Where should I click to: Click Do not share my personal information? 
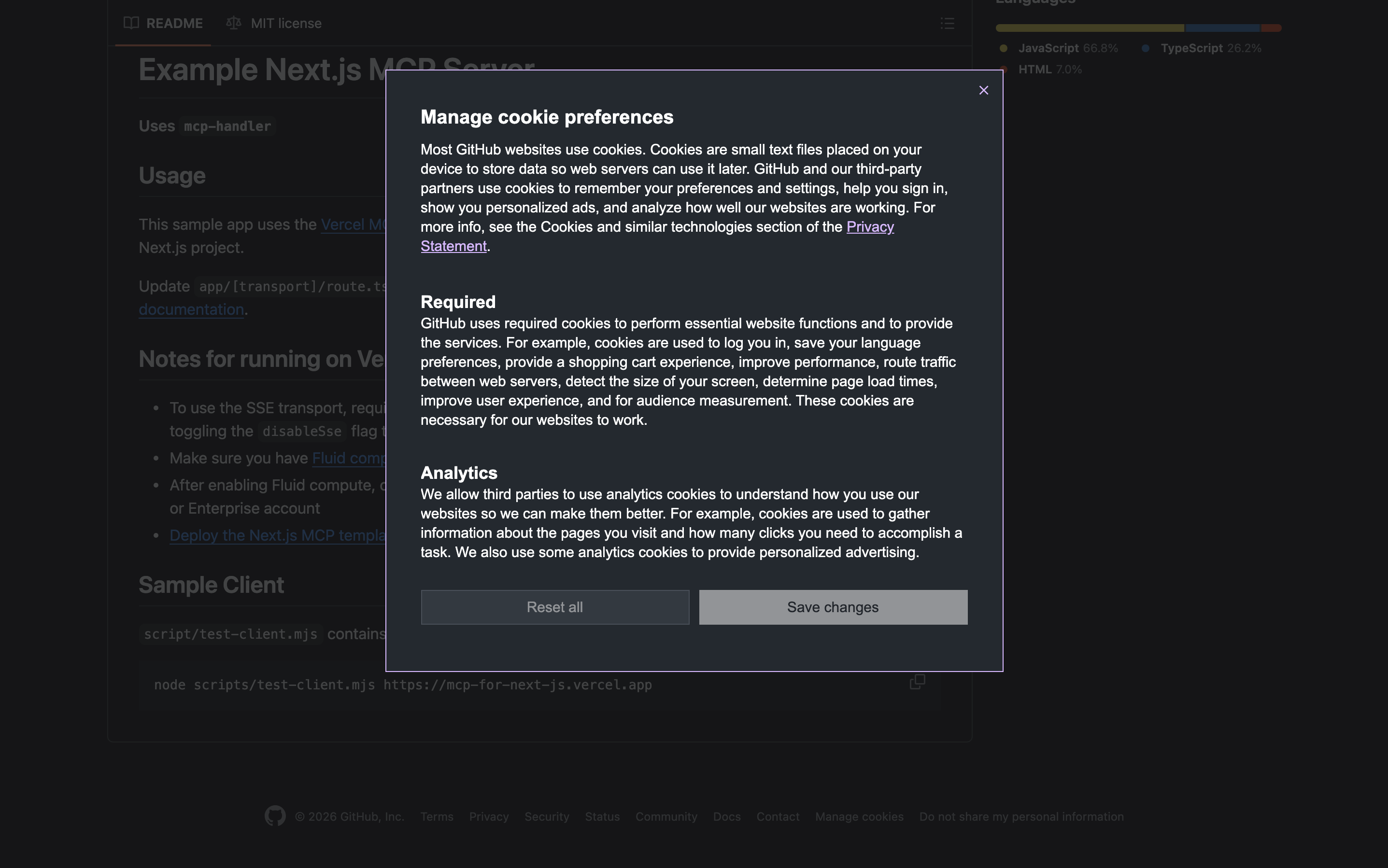(1021, 816)
